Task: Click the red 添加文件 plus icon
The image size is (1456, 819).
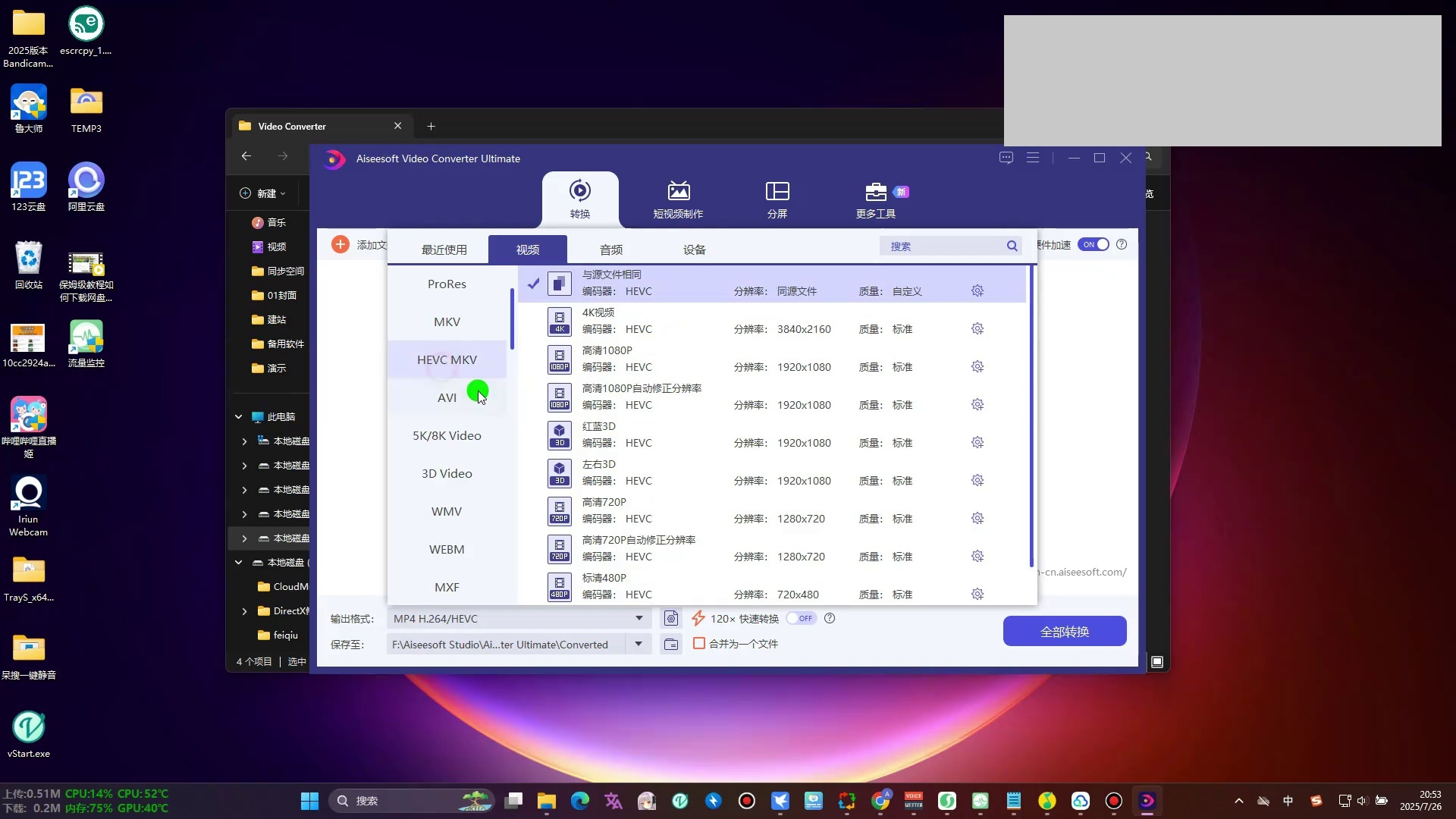Action: [340, 244]
